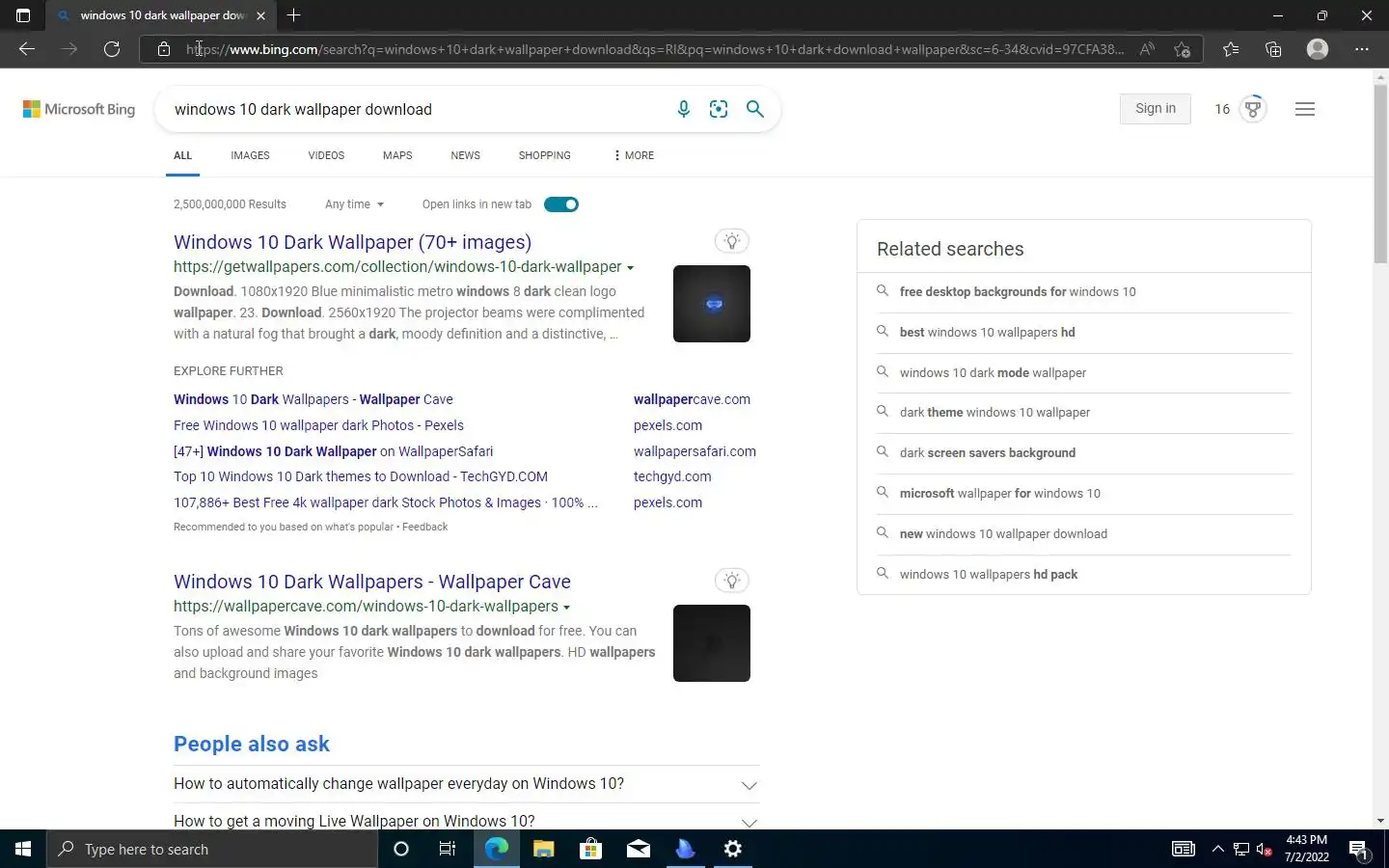Toggle Open links in new tab switch
This screenshot has width=1389, height=868.
pyautogui.click(x=561, y=204)
